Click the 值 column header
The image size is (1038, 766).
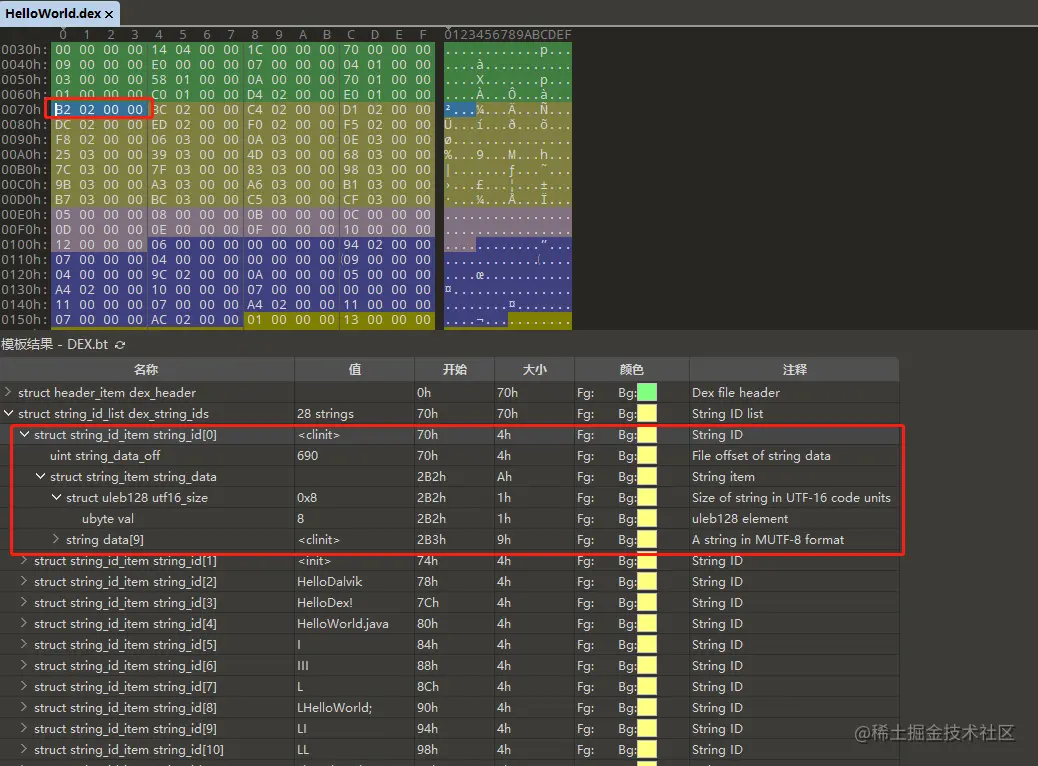coord(355,369)
